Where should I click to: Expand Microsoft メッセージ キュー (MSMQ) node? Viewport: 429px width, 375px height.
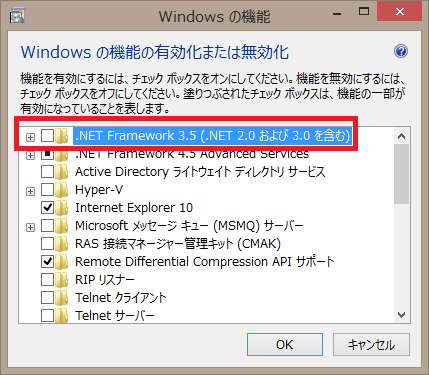coord(30,227)
